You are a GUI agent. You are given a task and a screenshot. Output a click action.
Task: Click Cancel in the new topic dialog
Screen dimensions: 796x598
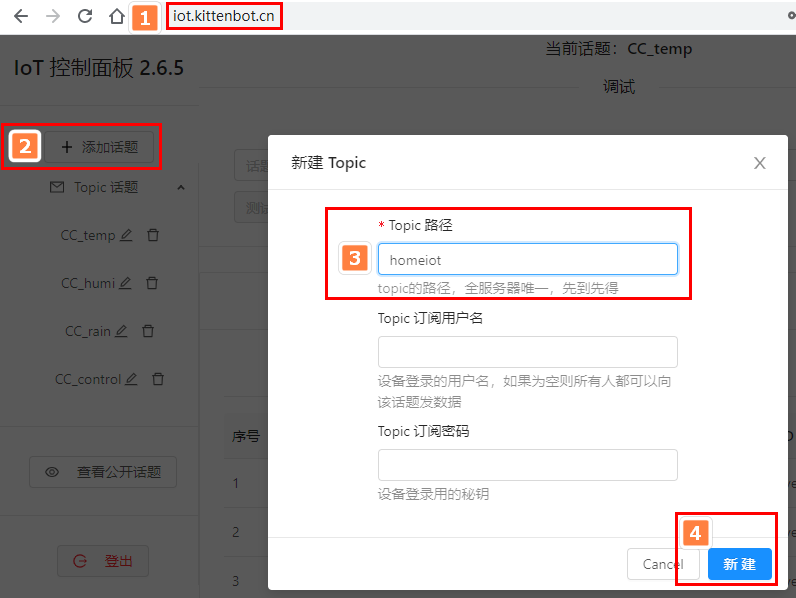663,564
